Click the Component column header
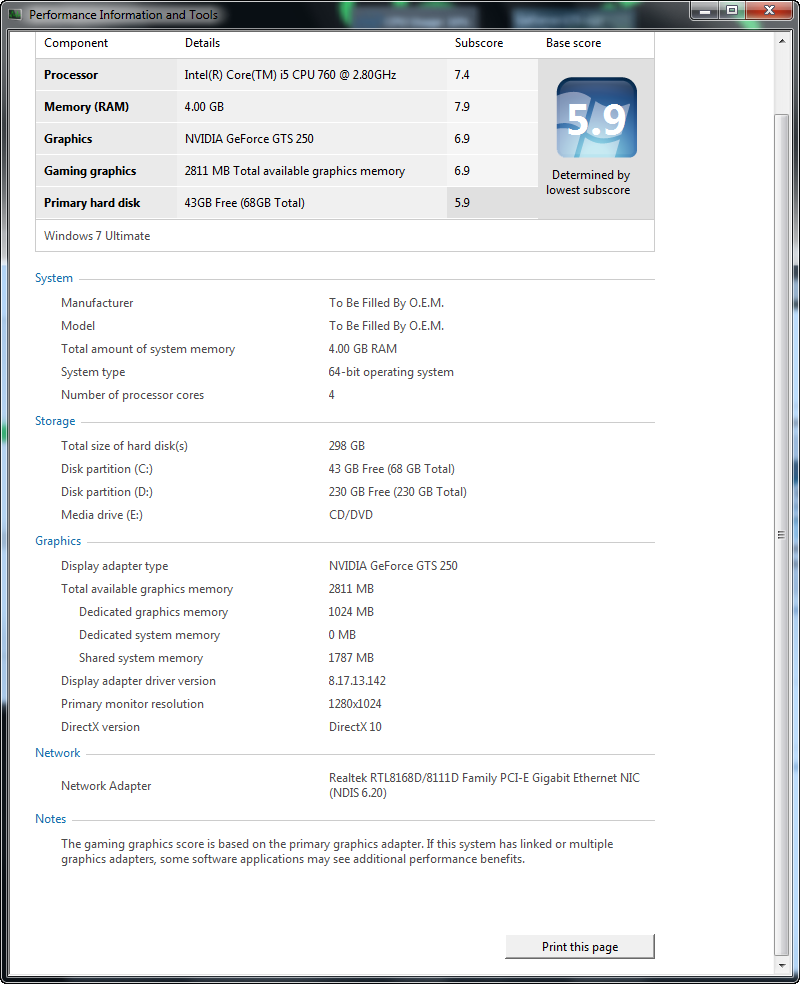This screenshot has height=984, width=800. (76, 43)
